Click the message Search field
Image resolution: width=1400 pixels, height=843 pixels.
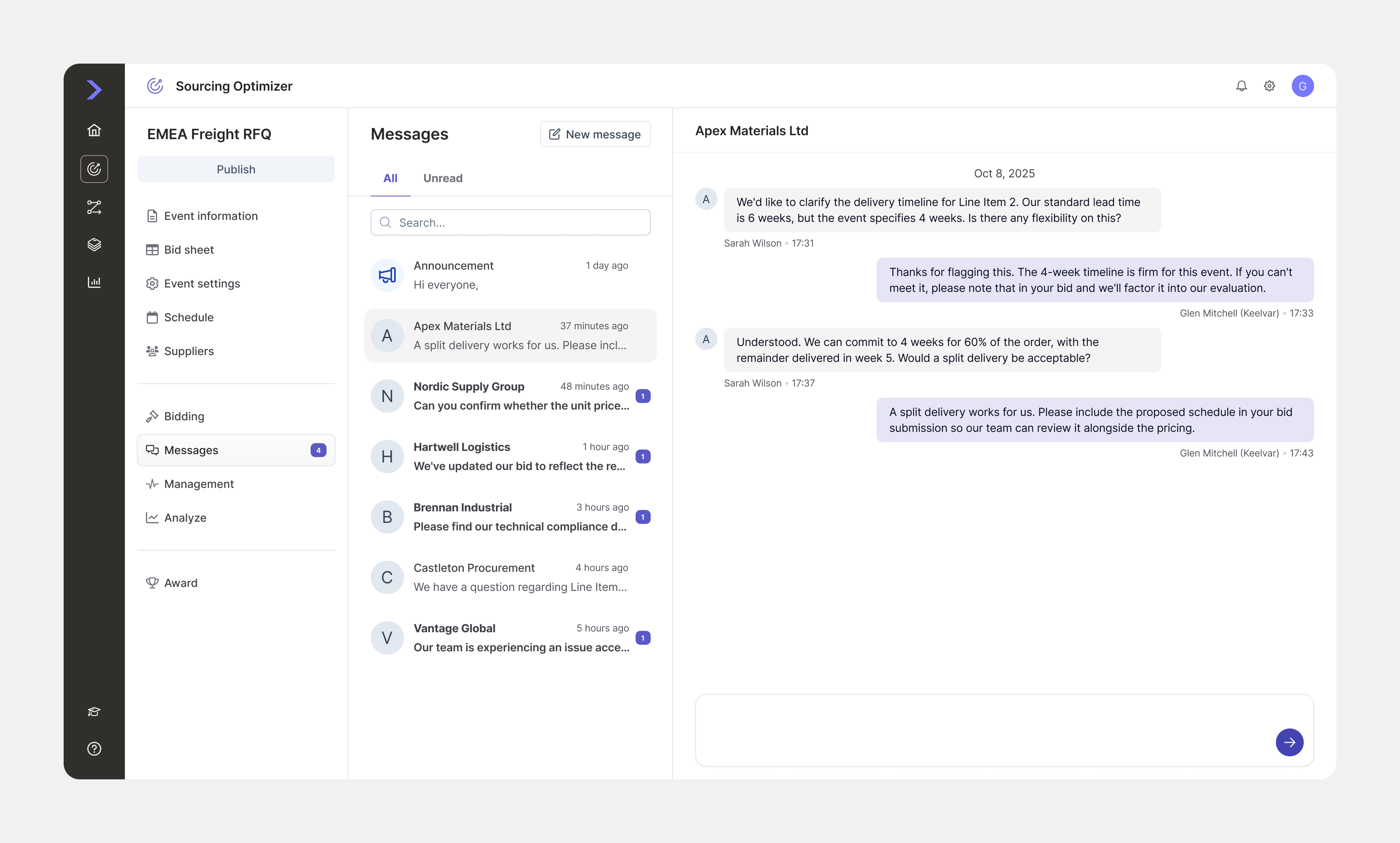point(510,222)
